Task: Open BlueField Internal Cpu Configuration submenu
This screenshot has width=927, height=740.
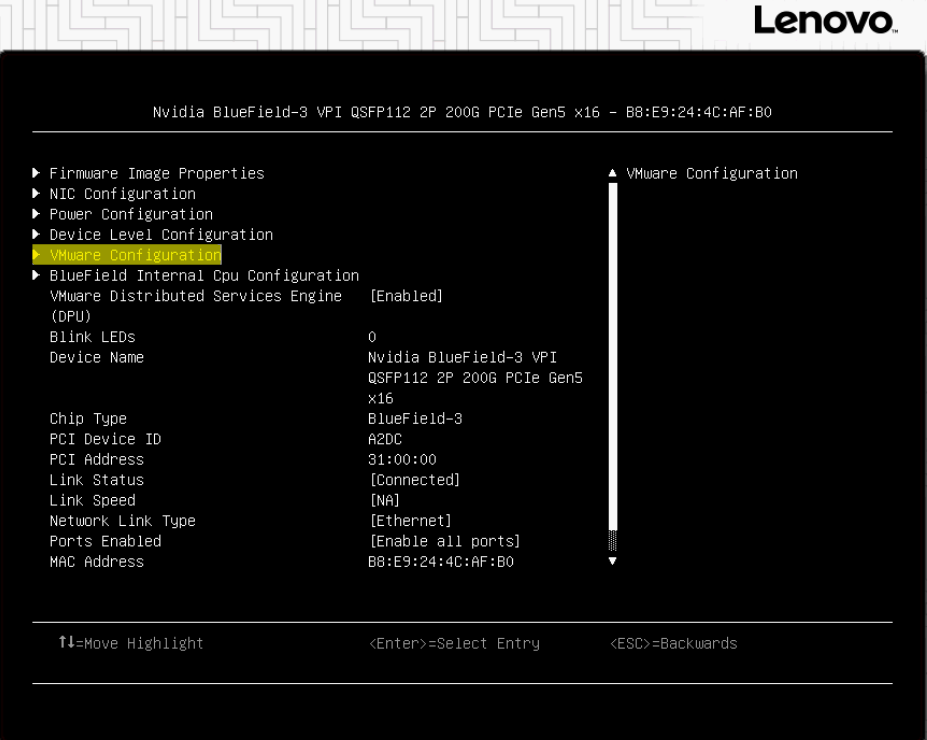Action: point(204,275)
